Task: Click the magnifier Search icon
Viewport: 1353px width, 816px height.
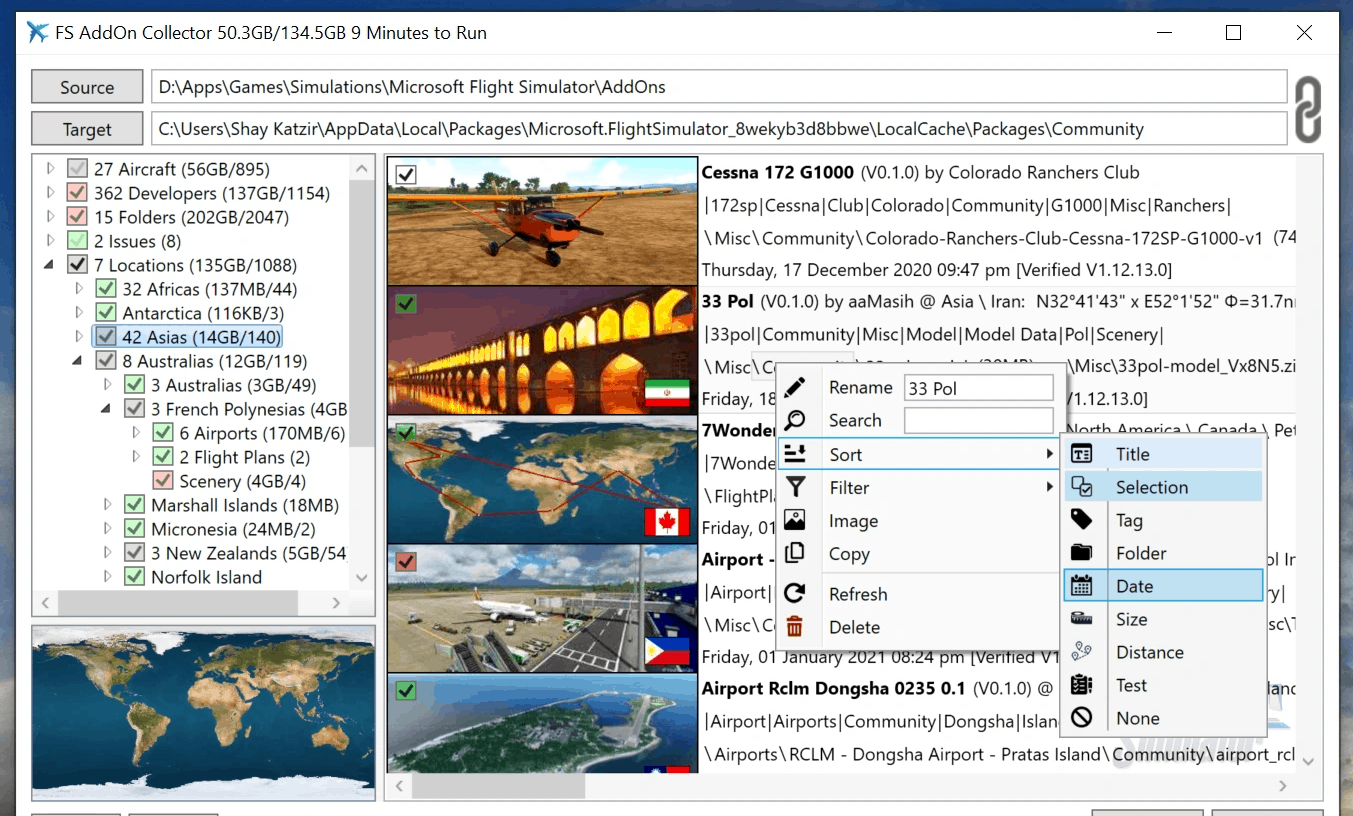Action: tap(795, 421)
